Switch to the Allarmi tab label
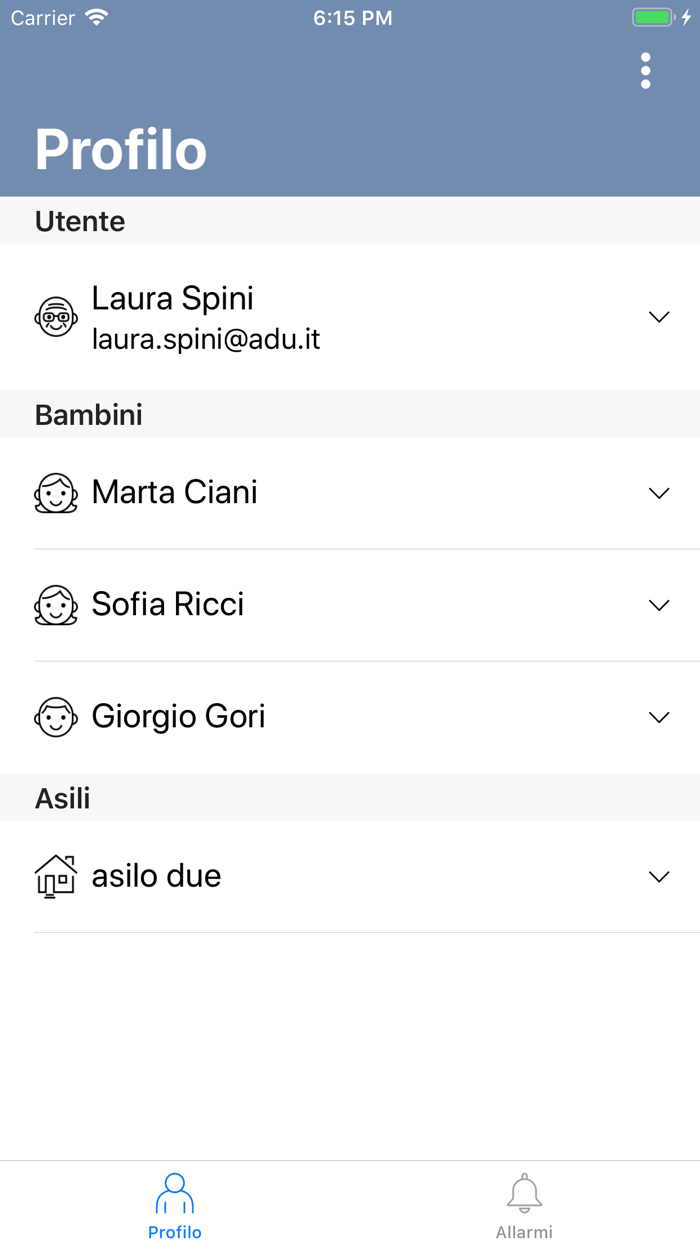Screen dimensions: 700x1244 pyautogui.click(x=524, y=1232)
